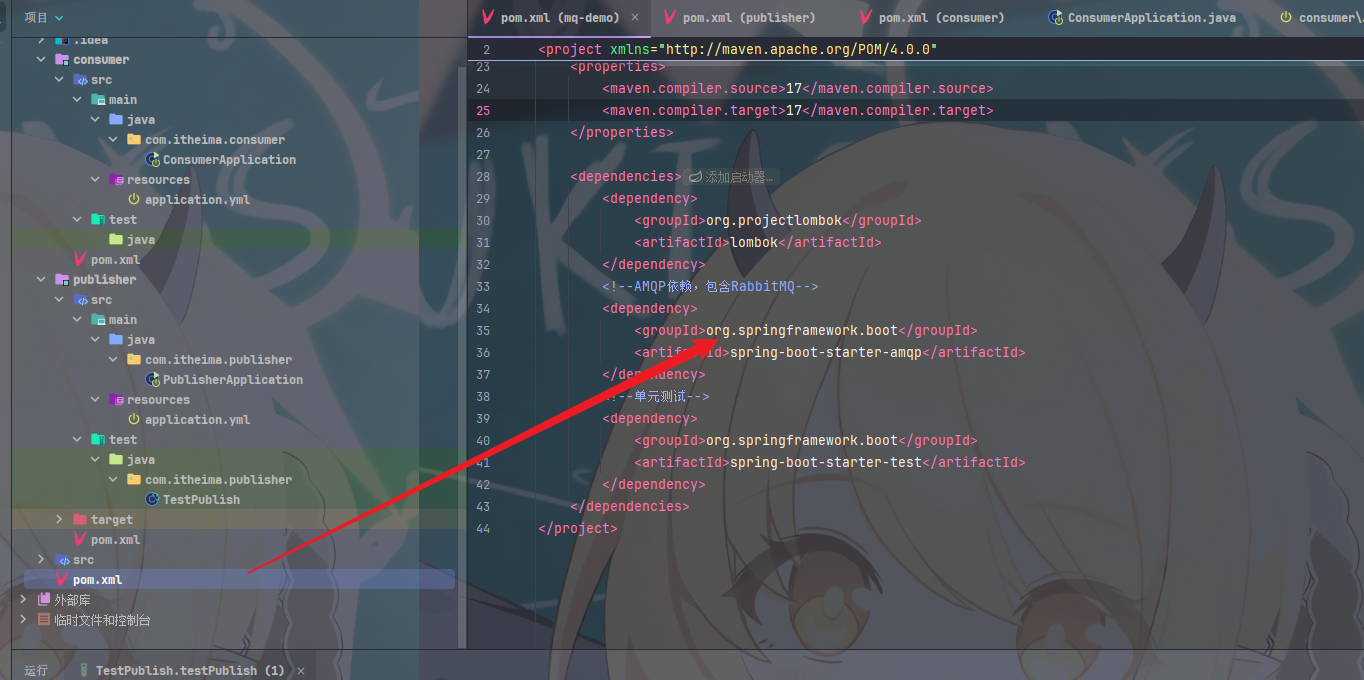Expand the root-level src folder
The width and height of the screenshot is (1364, 680).
click(x=41, y=560)
